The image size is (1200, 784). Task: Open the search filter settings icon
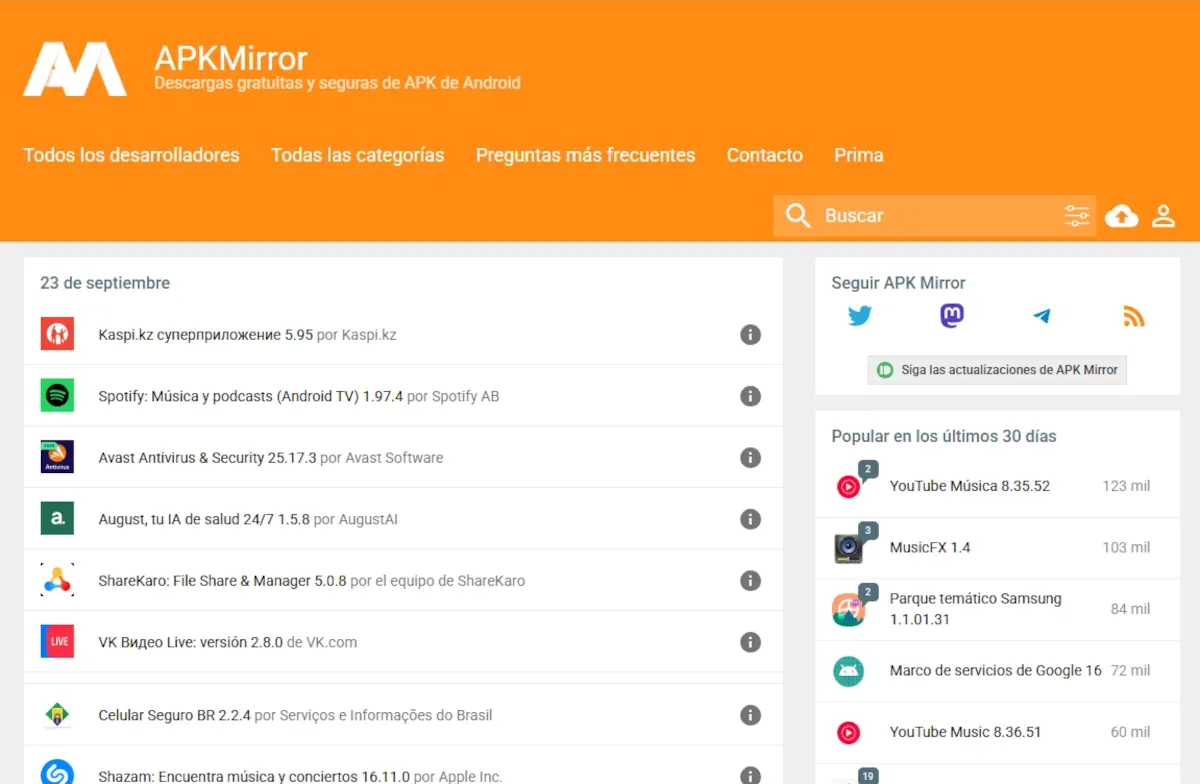1077,216
